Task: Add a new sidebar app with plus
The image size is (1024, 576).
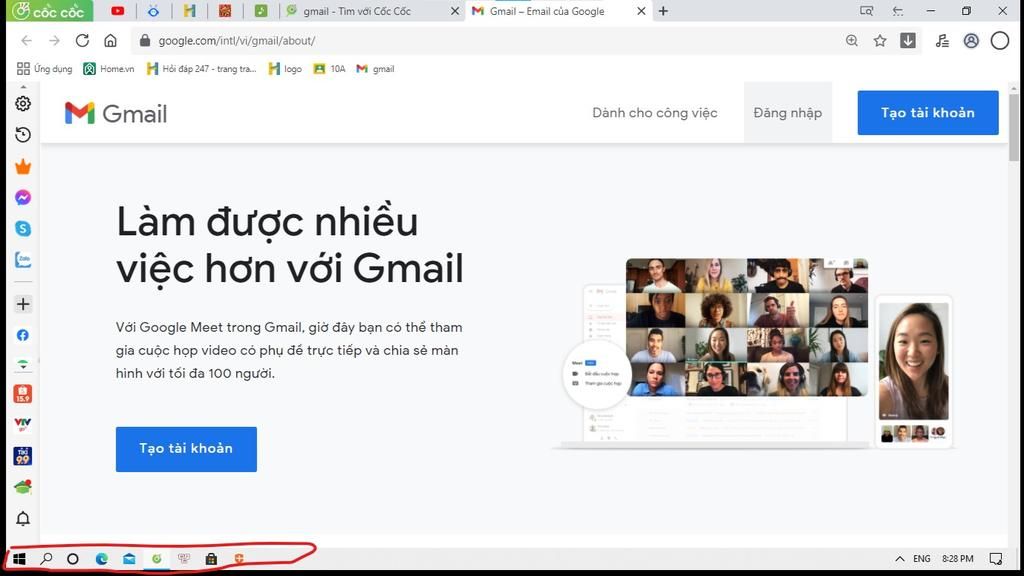Action: tap(23, 304)
